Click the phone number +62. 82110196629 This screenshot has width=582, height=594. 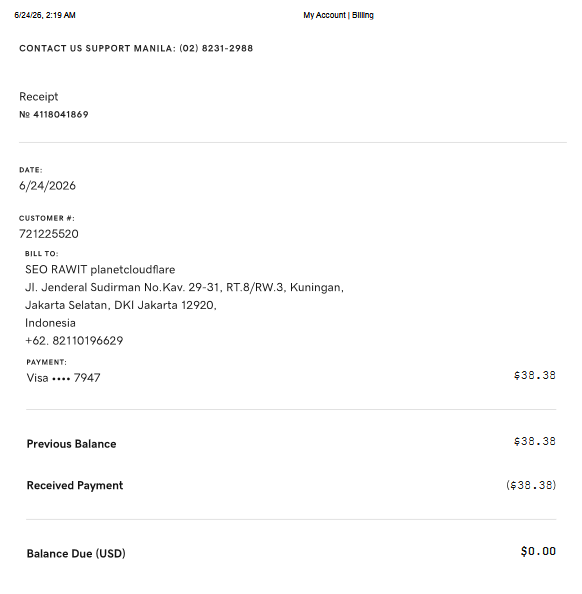pyautogui.click(x=74, y=341)
